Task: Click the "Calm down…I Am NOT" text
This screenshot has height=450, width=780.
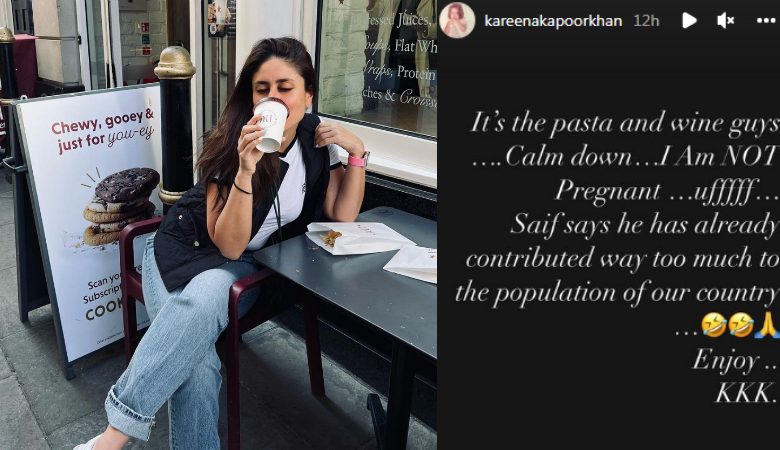Action: pos(624,157)
